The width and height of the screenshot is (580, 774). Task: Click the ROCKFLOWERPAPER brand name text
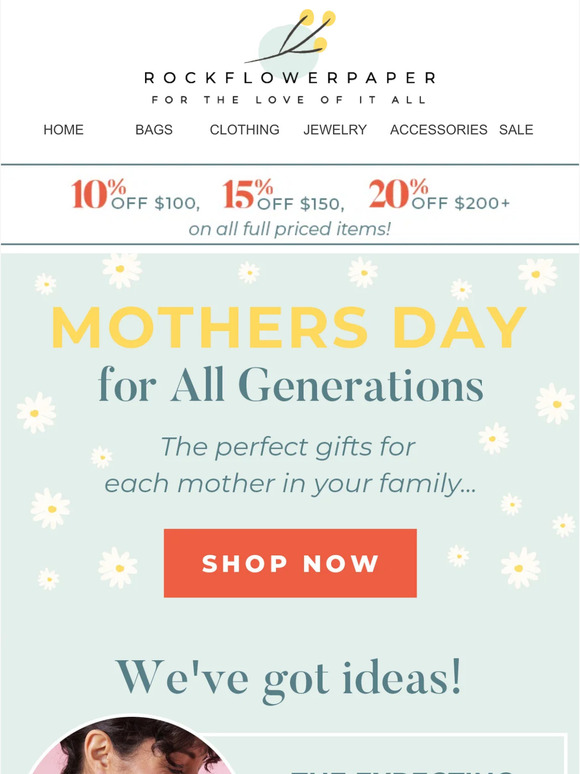point(290,78)
